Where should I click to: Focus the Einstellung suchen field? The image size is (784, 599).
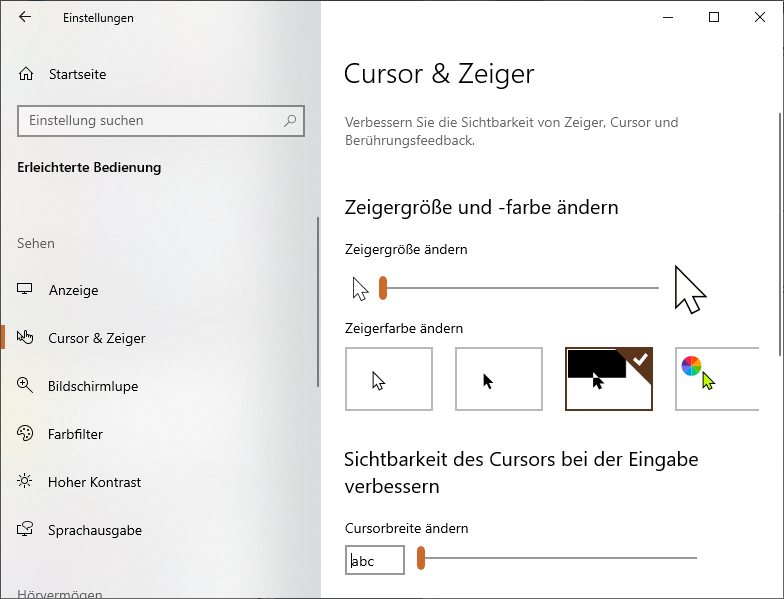pyautogui.click(x=160, y=120)
